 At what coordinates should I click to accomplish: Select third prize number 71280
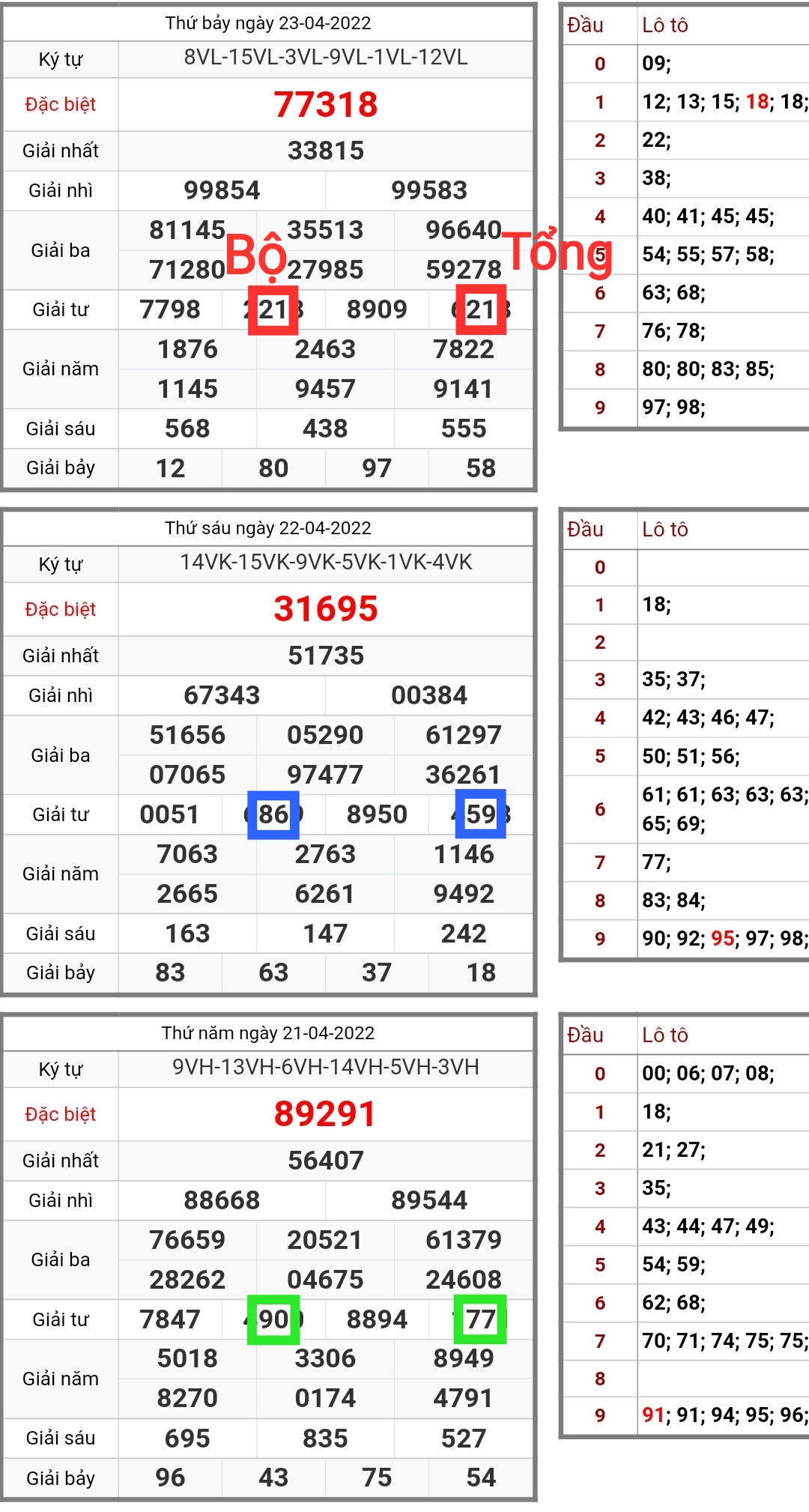[187, 270]
